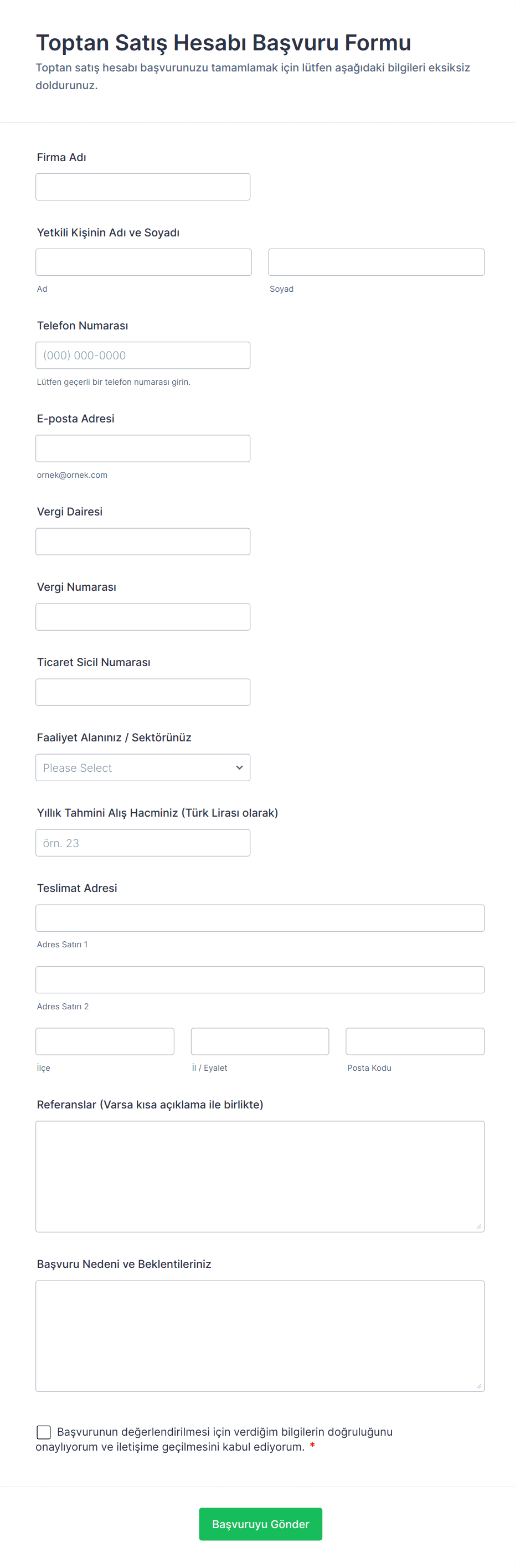Click the Vergi Dairesi text box
The height and width of the screenshot is (1568, 515).
click(142, 541)
